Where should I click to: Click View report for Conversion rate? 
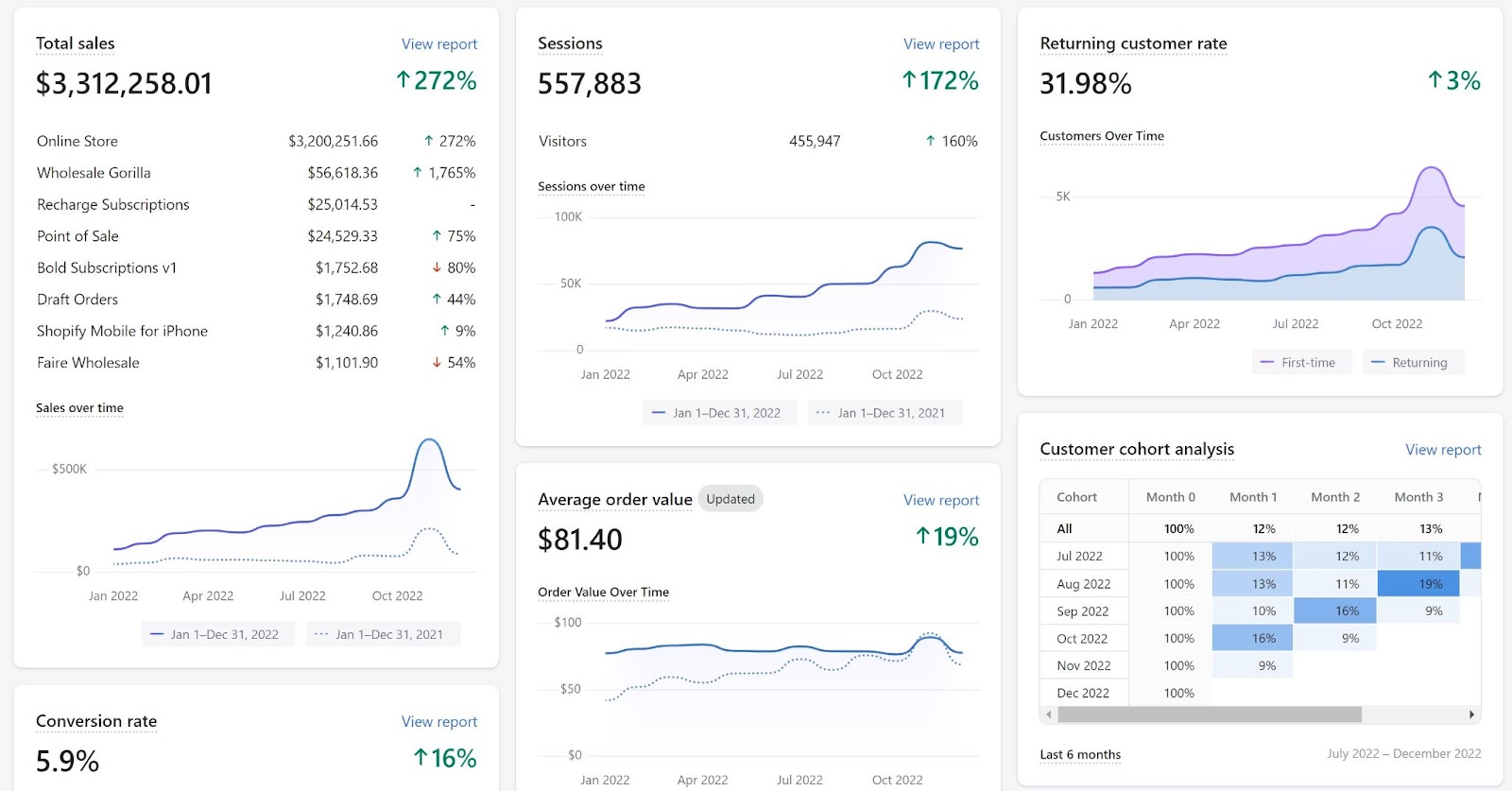pyautogui.click(x=439, y=722)
